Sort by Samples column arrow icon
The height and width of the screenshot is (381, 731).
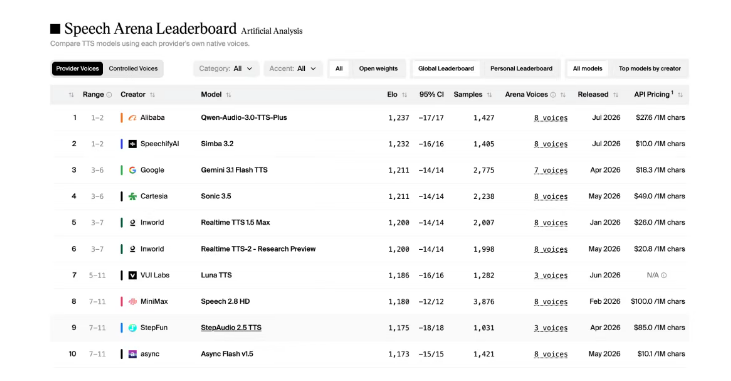(489, 95)
